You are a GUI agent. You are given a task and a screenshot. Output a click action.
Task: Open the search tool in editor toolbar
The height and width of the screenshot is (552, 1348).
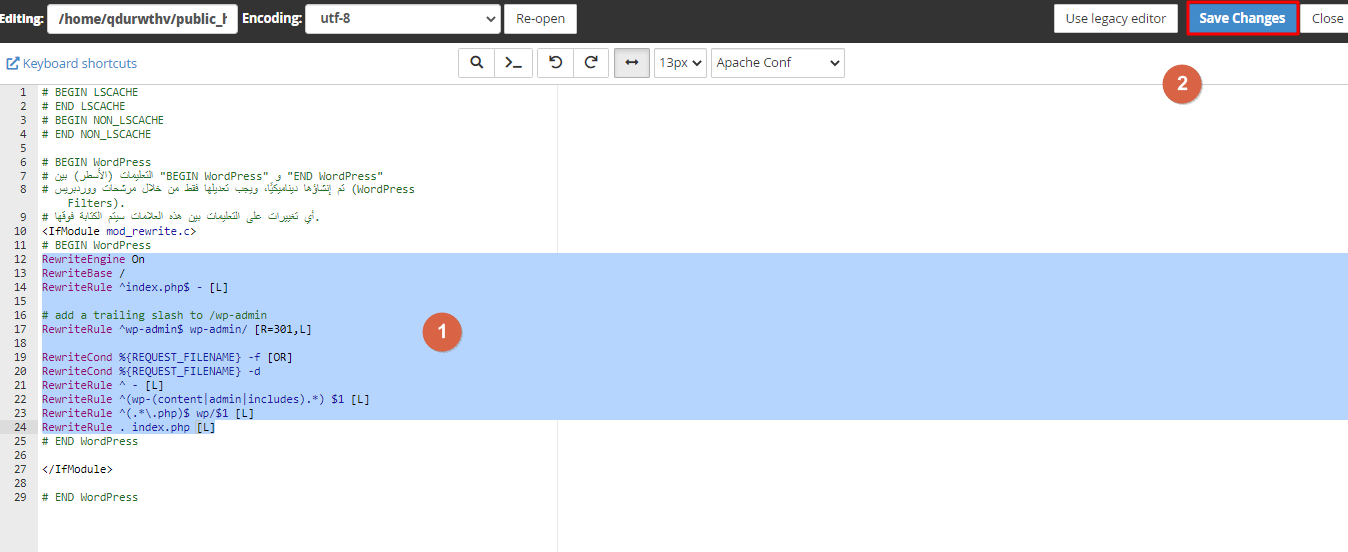coord(476,62)
